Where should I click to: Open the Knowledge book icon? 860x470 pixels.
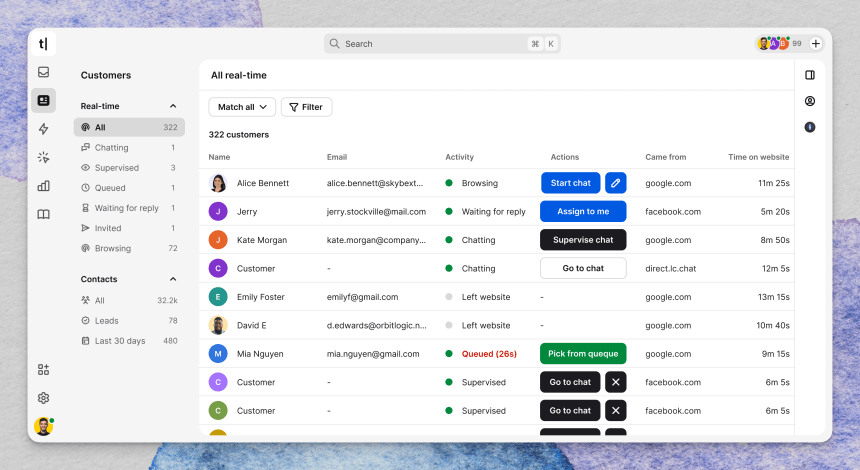43,214
